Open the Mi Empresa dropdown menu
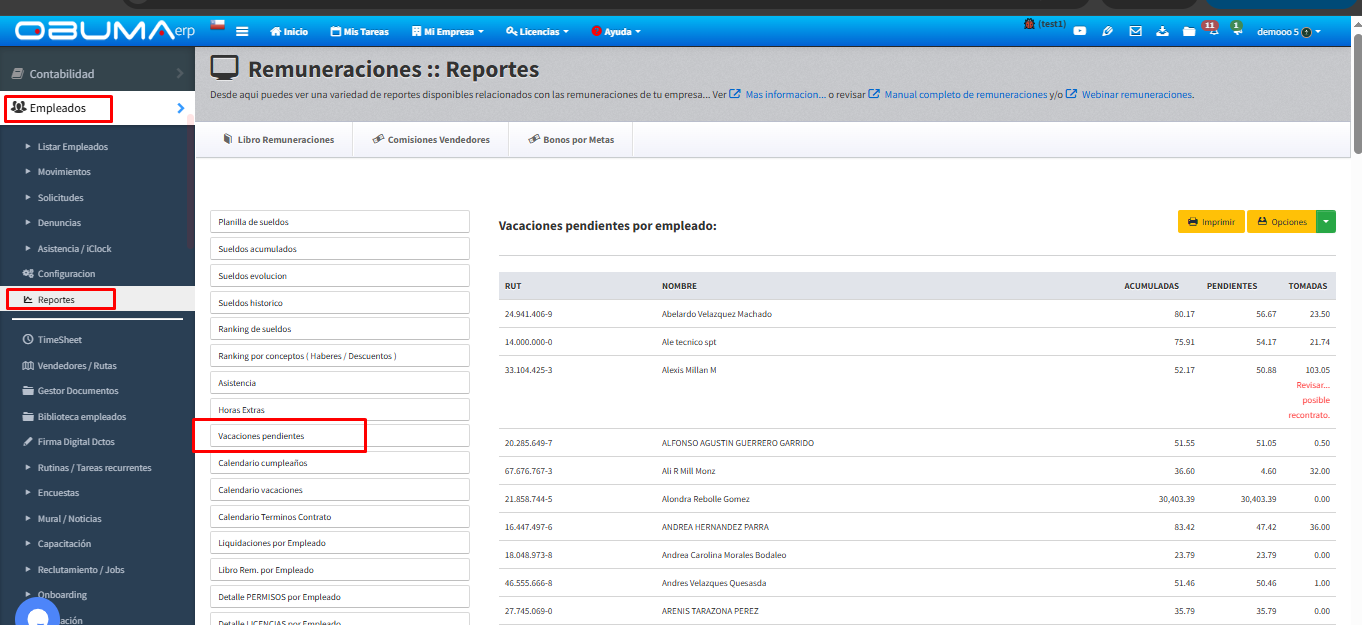Image resolution: width=1362 pixels, height=625 pixels. [447, 31]
